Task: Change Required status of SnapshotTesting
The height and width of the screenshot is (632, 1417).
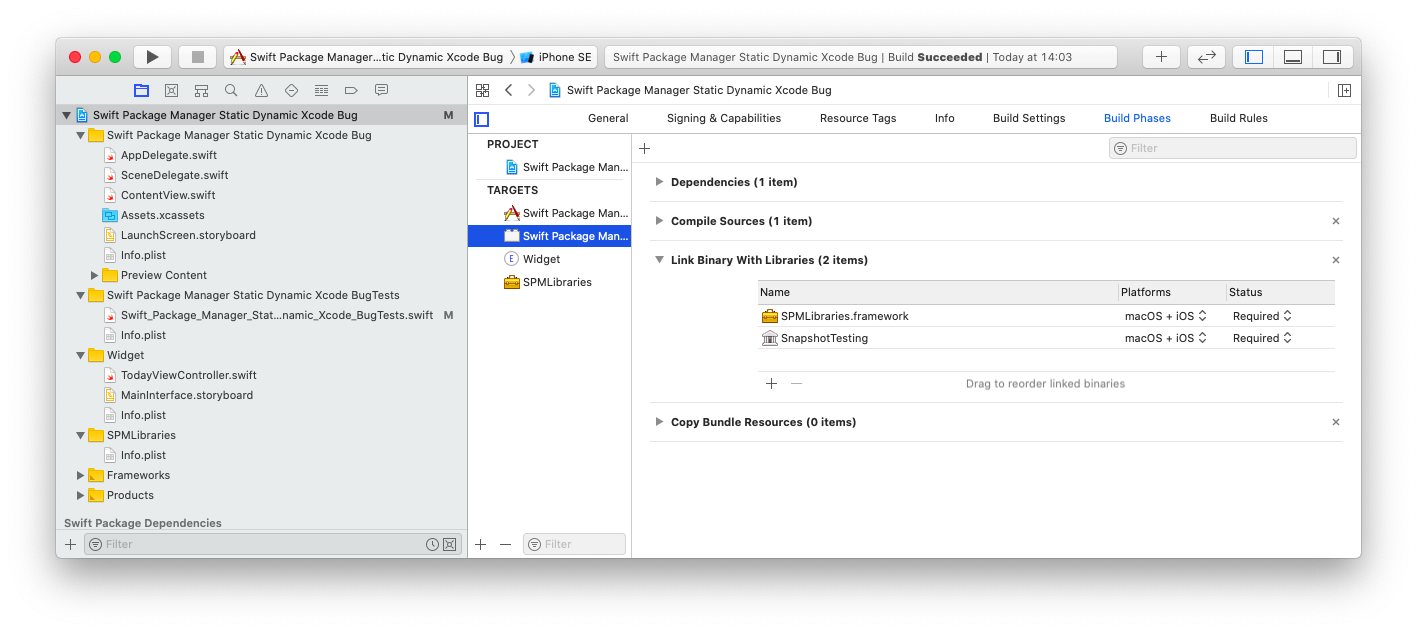Action: [x=1262, y=338]
